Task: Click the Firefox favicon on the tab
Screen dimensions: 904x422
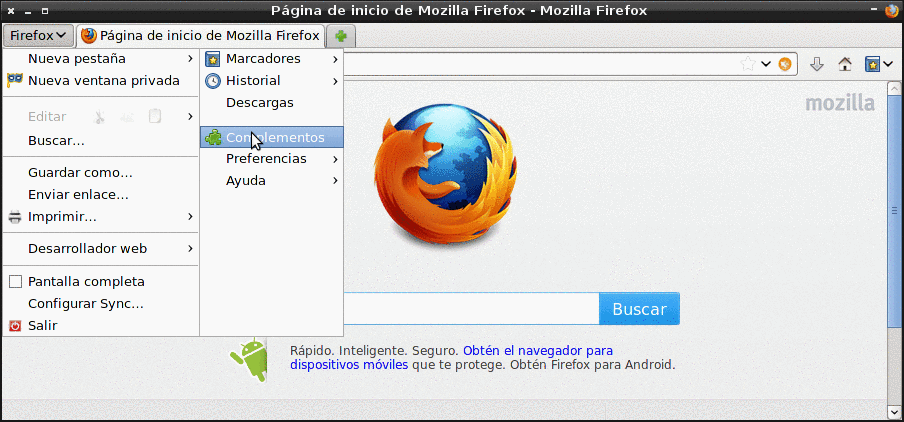Action: point(89,36)
